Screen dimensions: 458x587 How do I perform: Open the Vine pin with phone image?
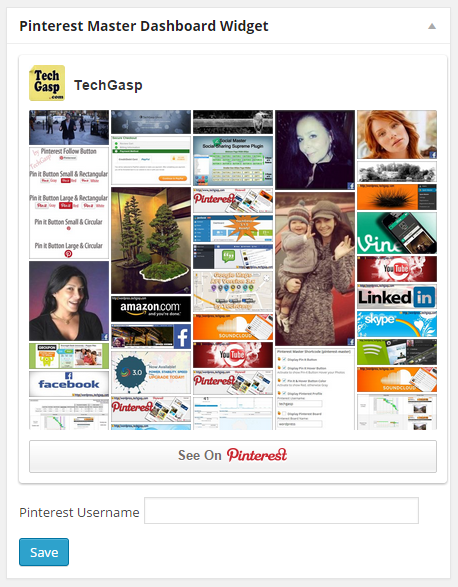[397, 233]
